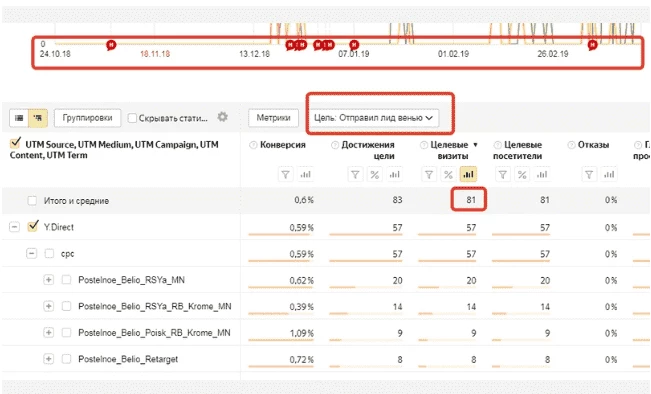The width and height of the screenshot is (651, 394).
Task: Click help icon next to Конверсия header
Action: tap(253, 145)
